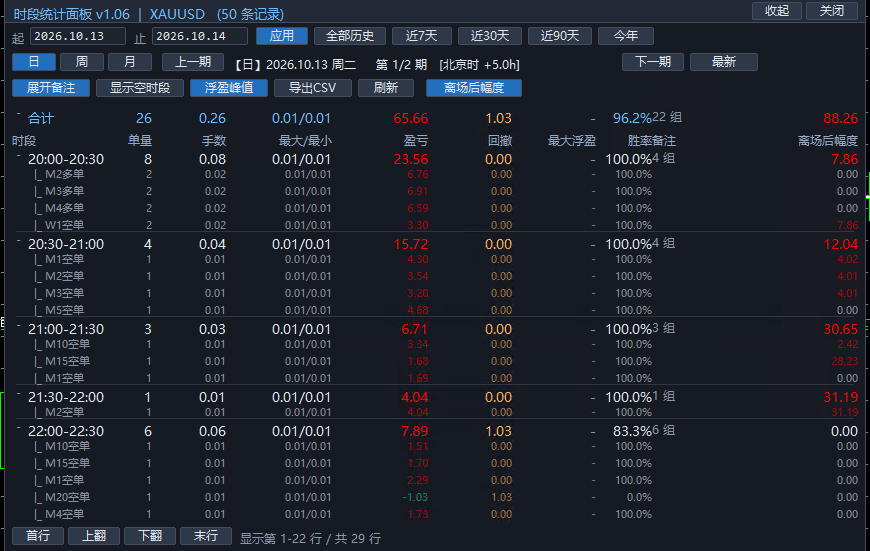Image resolution: width=870 pixels, height=551 pixels.
Task: Switch to the 日 period tab
Action: click(34, 62)
